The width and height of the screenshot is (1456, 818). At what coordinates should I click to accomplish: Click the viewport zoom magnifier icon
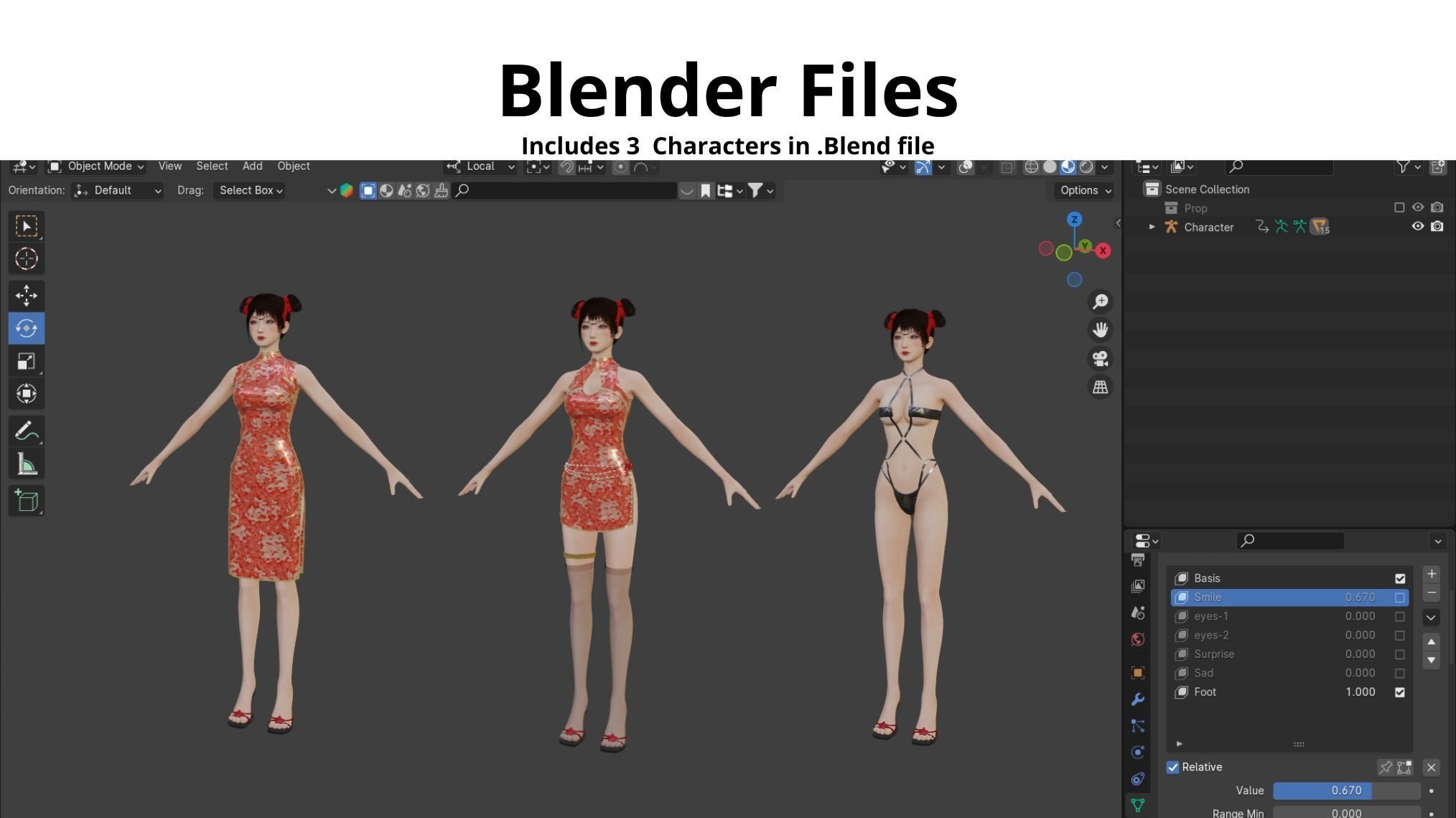coord(1100,301)
